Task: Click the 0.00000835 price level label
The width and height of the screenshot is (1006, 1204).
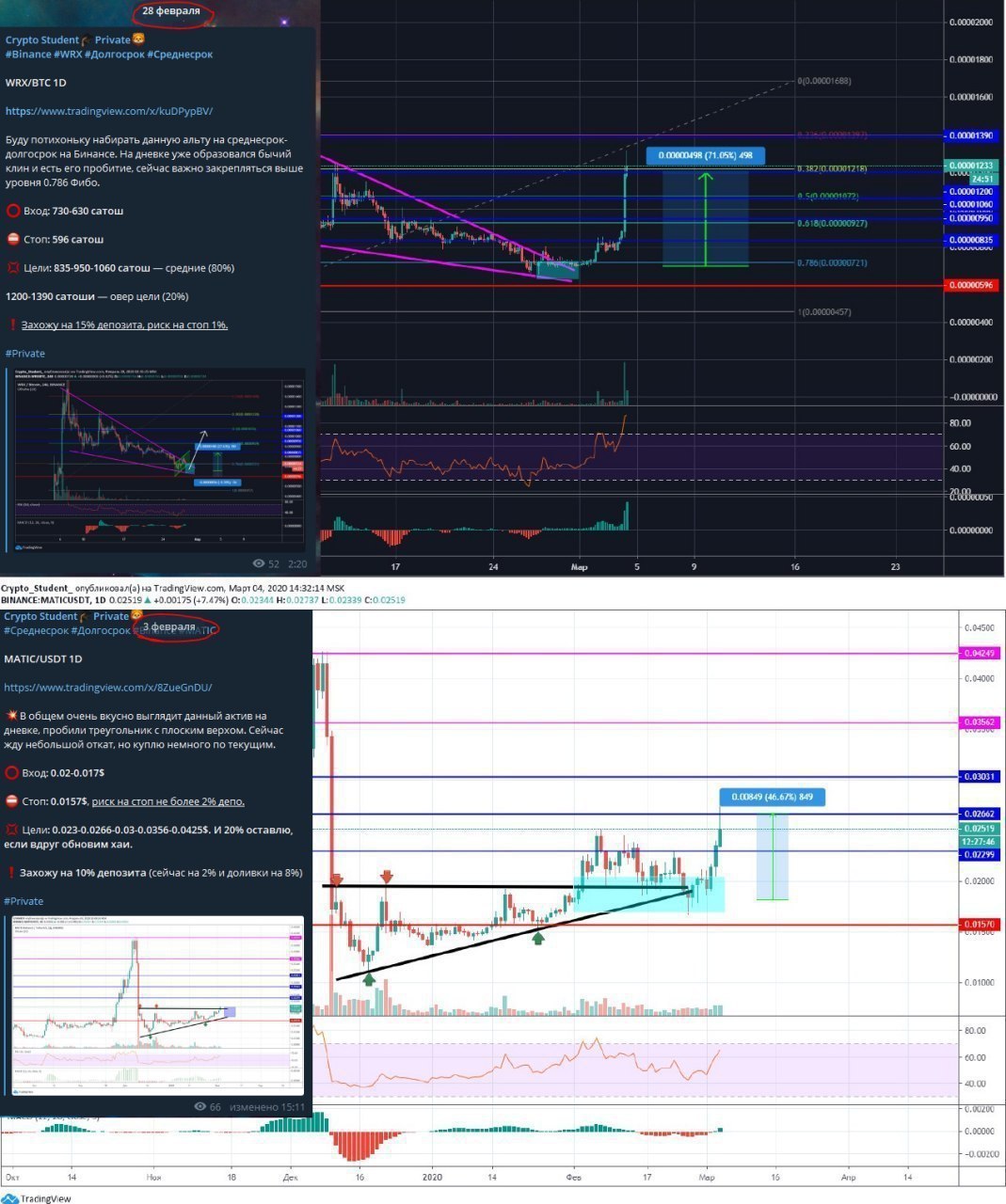Action: point(970,241)
